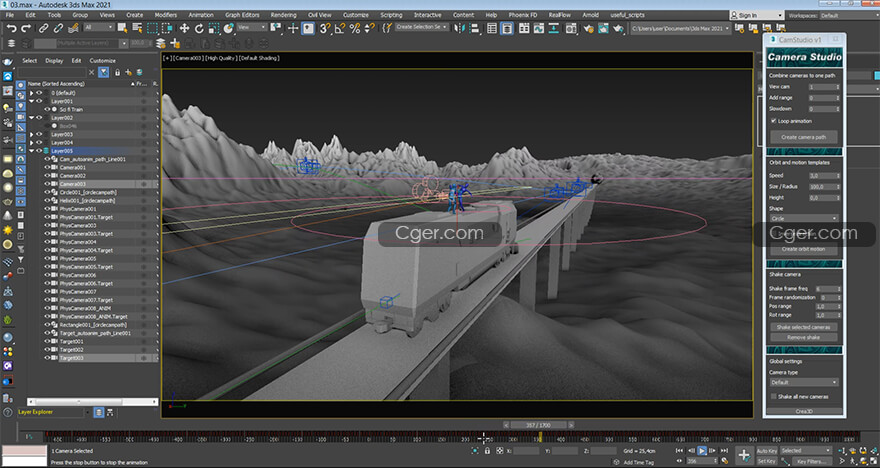The width and height of the screenshot is (880, 468).
Task: Click the Layer Explorer horizontal scrollbar
Action: point(93,401)
